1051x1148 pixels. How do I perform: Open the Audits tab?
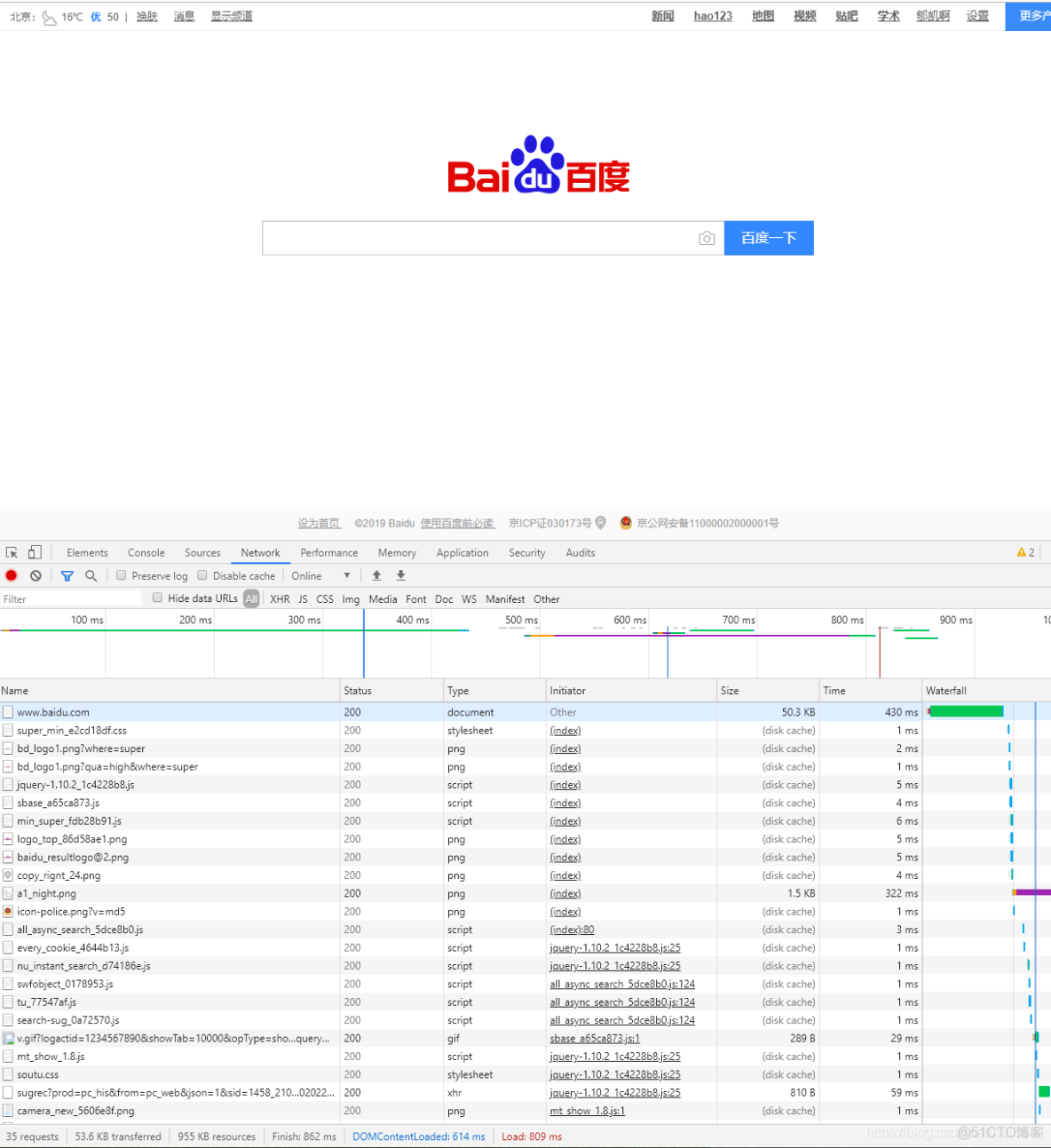point(581,552)
